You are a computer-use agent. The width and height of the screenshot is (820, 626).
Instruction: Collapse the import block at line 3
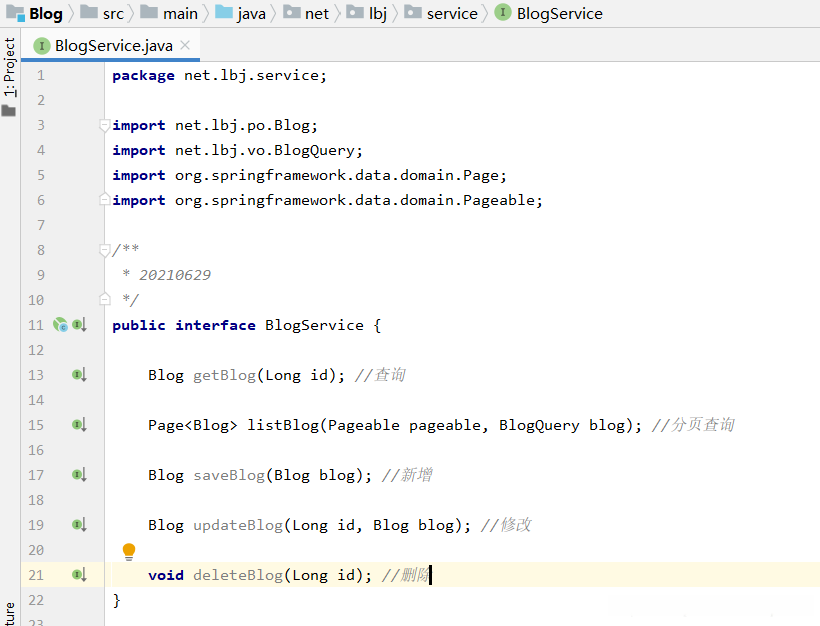point(105,125)
